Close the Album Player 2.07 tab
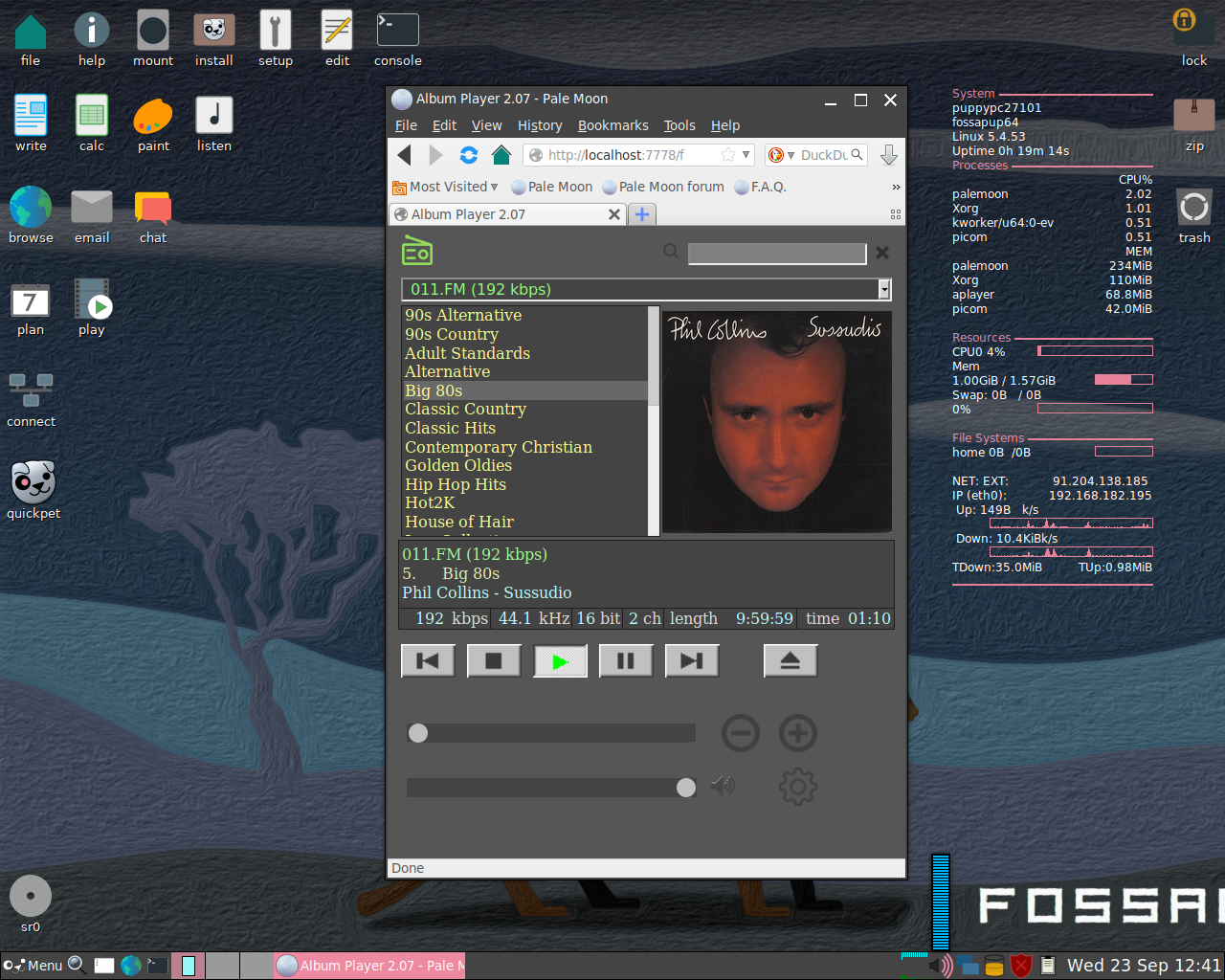Viewport: 1225px width, 980px height. point(614,214)
